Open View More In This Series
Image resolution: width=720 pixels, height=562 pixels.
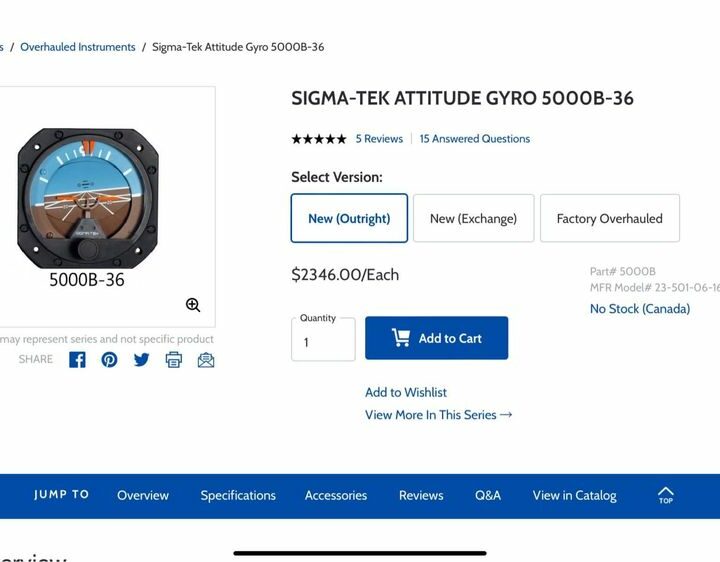(x=438, y=415)
